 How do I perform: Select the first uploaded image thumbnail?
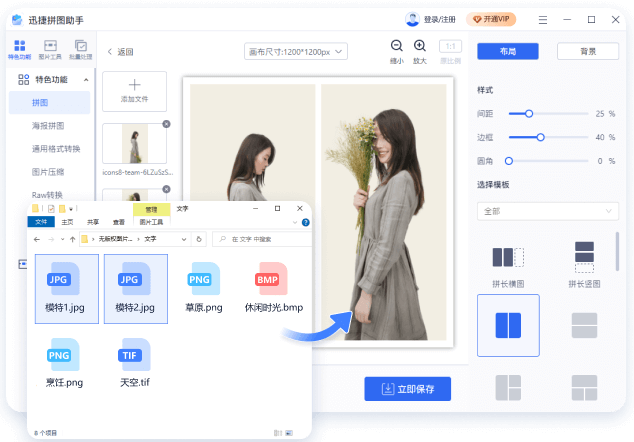coord(134,144)
